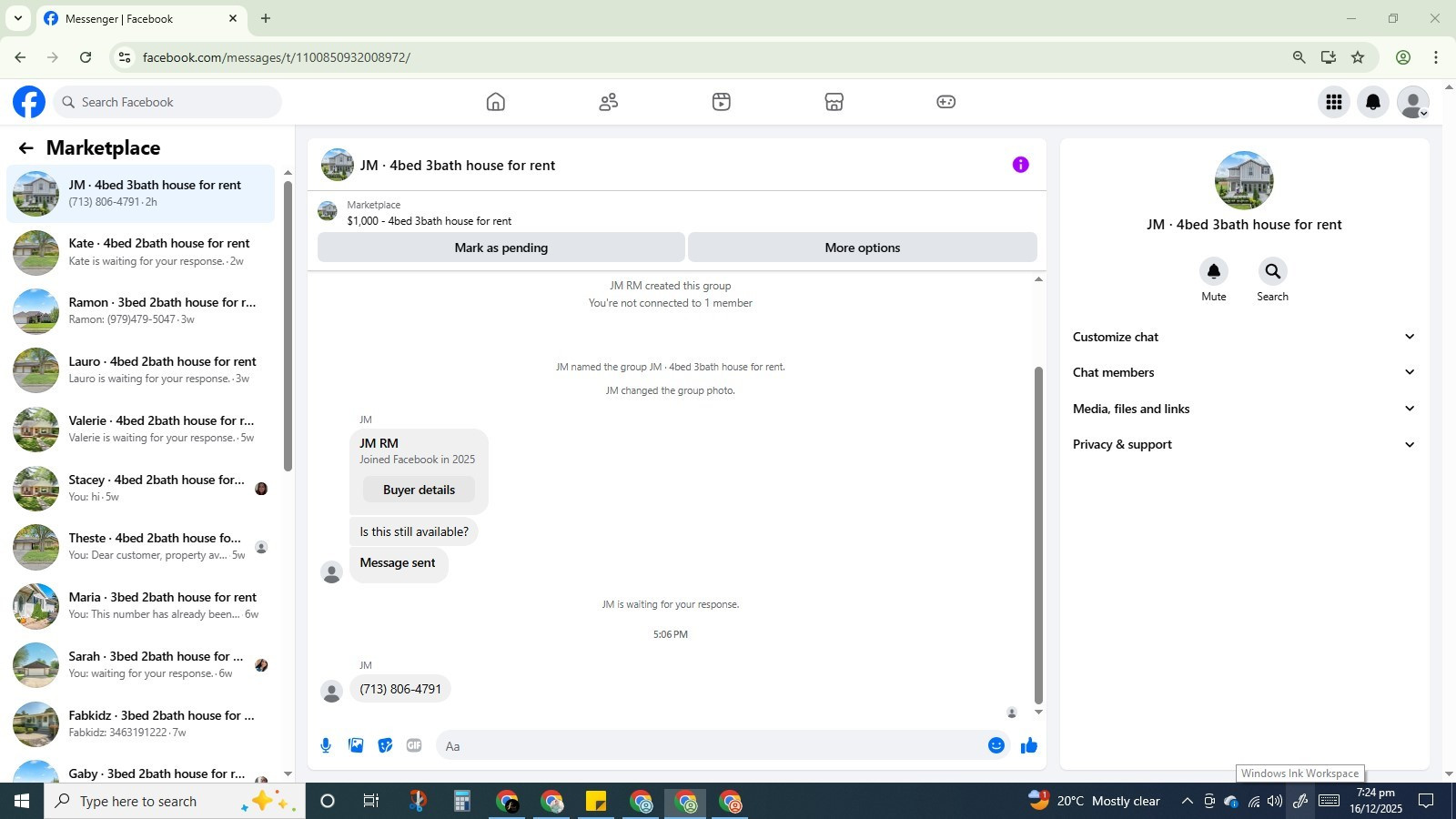Open the Reels video icon
The image size is (1456, 819).
pyautogui.click(x=722, y=102)
